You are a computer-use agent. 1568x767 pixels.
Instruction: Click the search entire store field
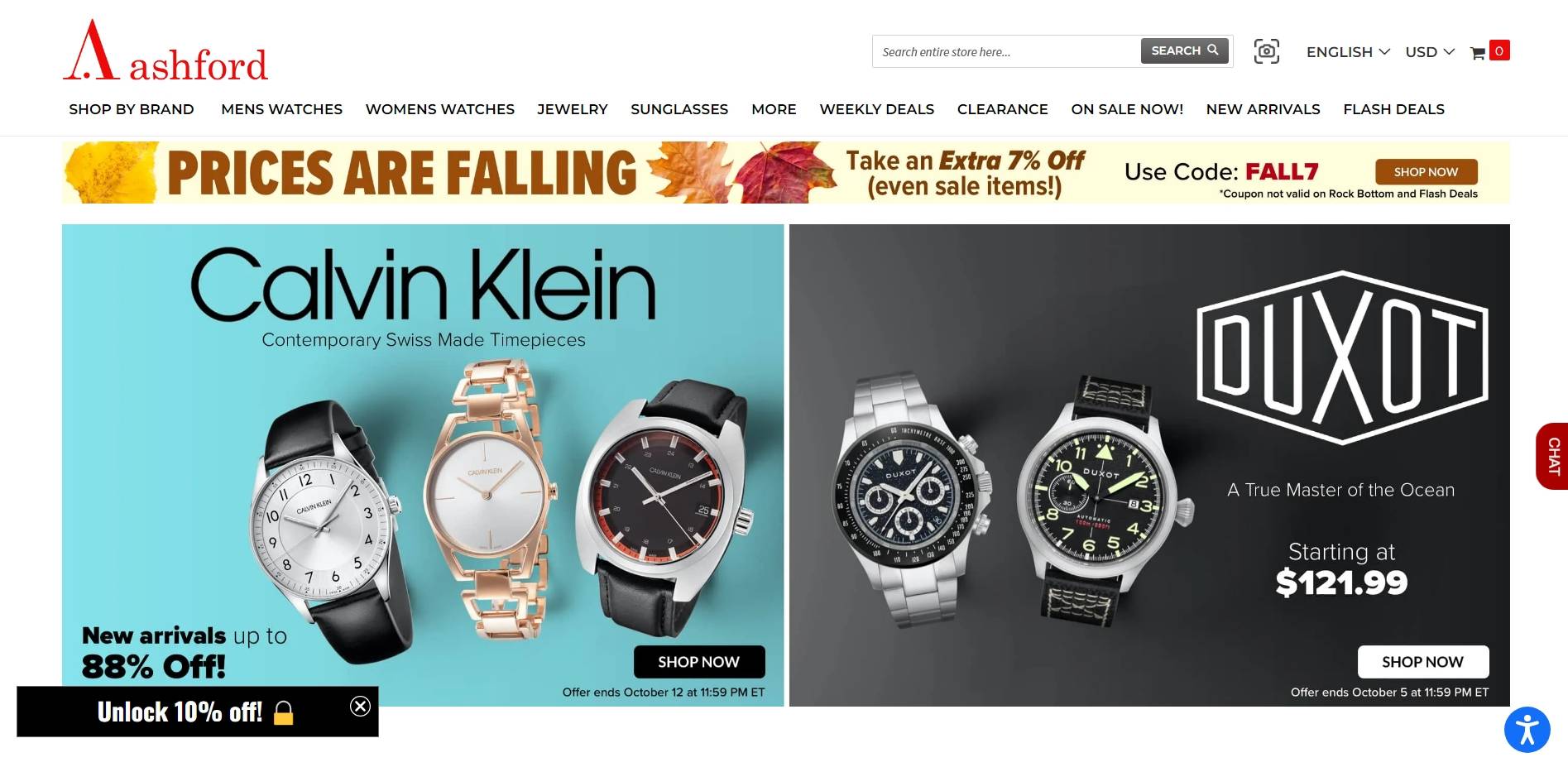(1006, 51)
